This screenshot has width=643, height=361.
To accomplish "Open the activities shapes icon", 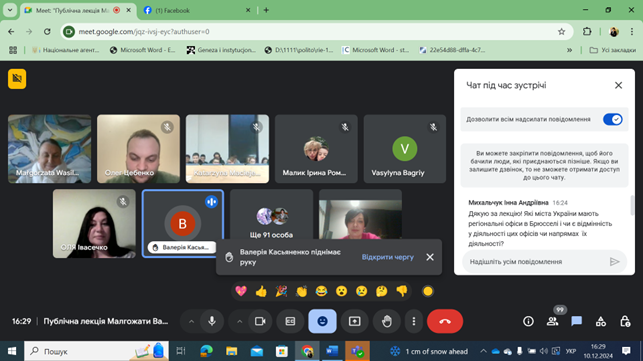I will point(601,321).
